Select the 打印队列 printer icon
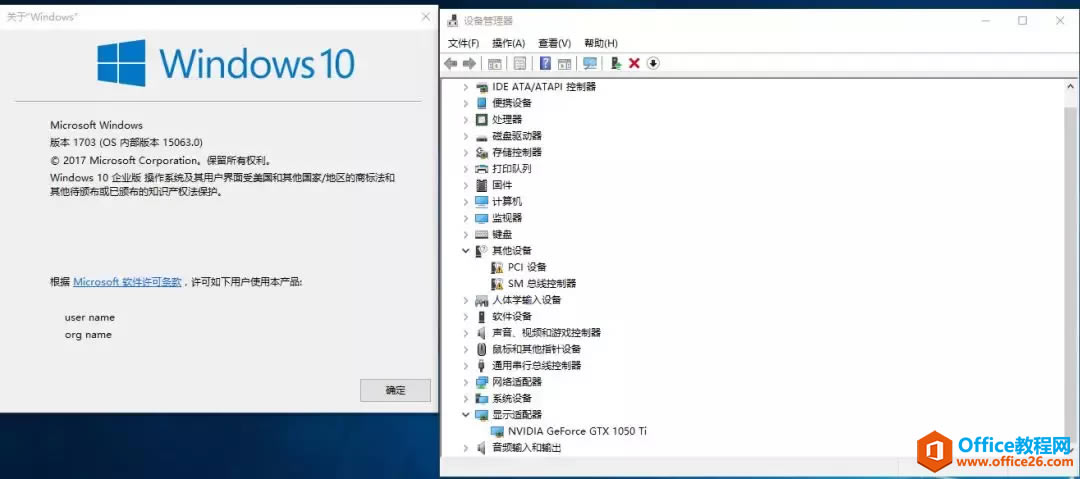This screenshot has width=1080, height=479. point(481,169)
